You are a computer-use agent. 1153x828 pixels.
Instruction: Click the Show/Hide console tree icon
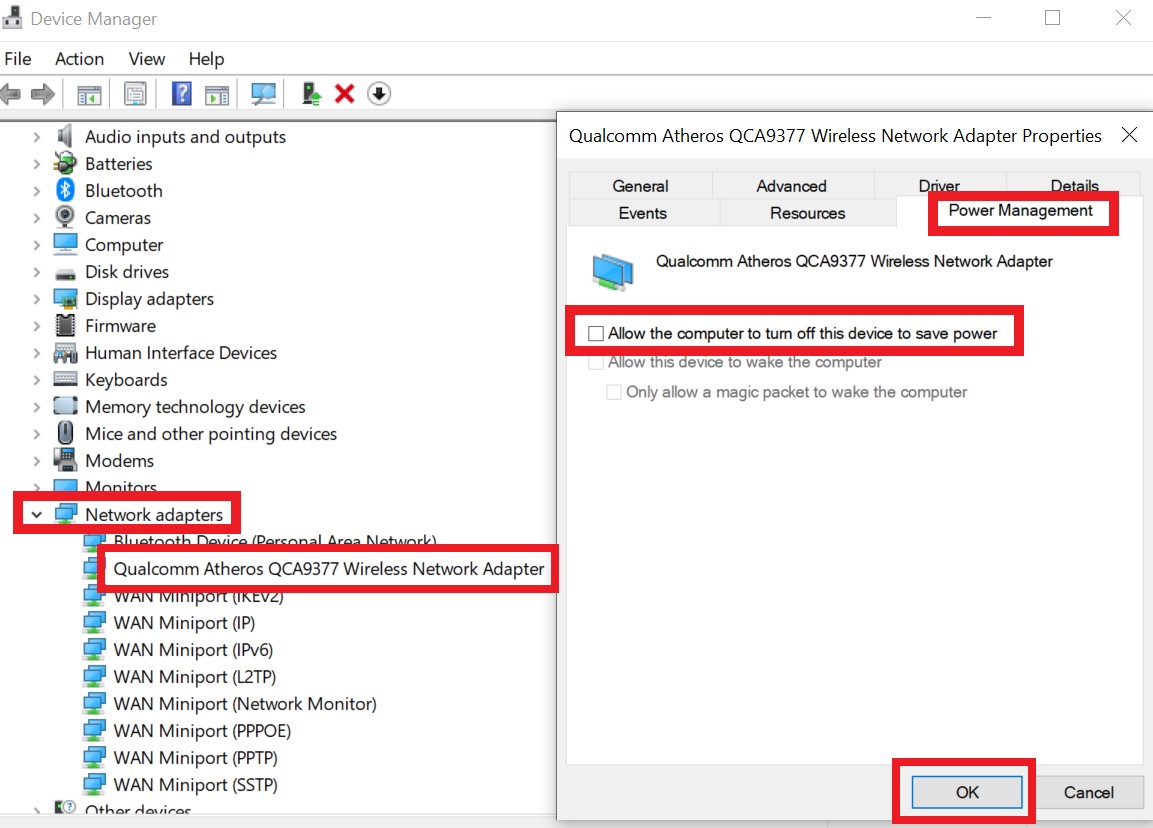point(88,93)
